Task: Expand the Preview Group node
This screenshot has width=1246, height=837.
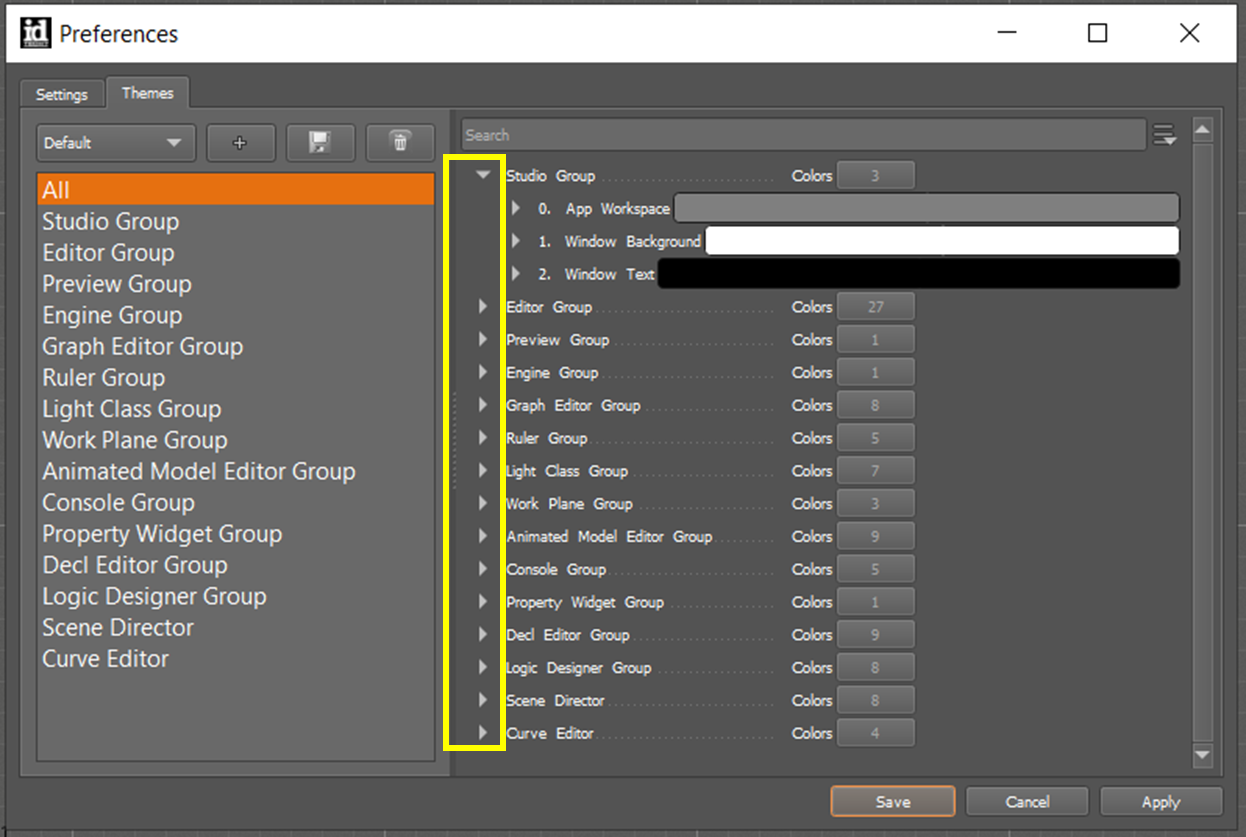Action: (x=483, y=339)
